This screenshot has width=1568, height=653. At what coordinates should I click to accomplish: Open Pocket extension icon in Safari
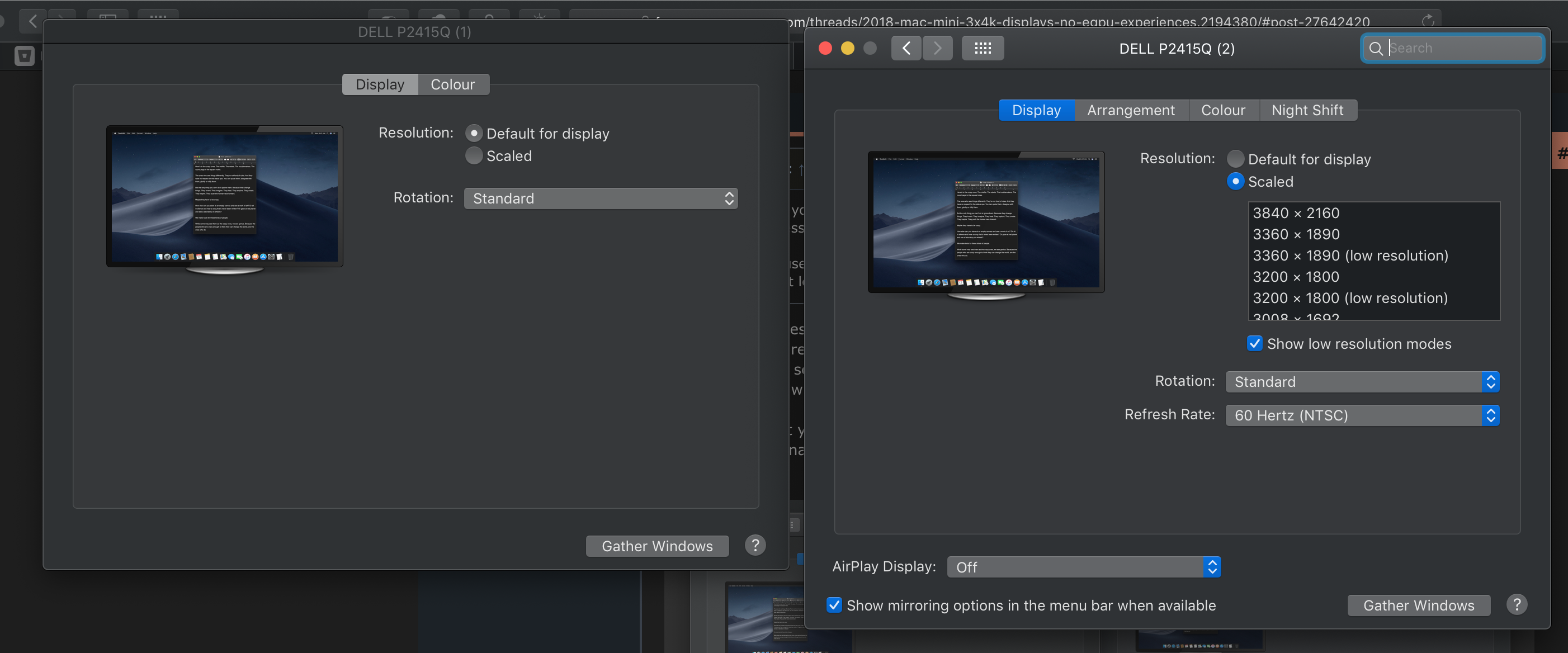25,56
